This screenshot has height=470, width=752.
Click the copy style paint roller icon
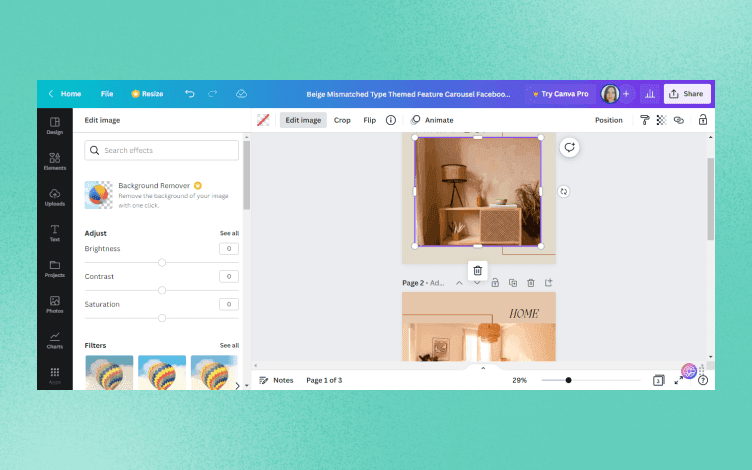tap(645, 120)
